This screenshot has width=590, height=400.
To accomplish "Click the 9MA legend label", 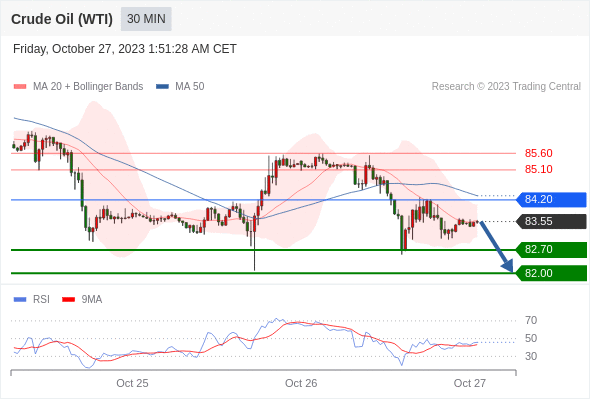I will [x=92, y=300].
